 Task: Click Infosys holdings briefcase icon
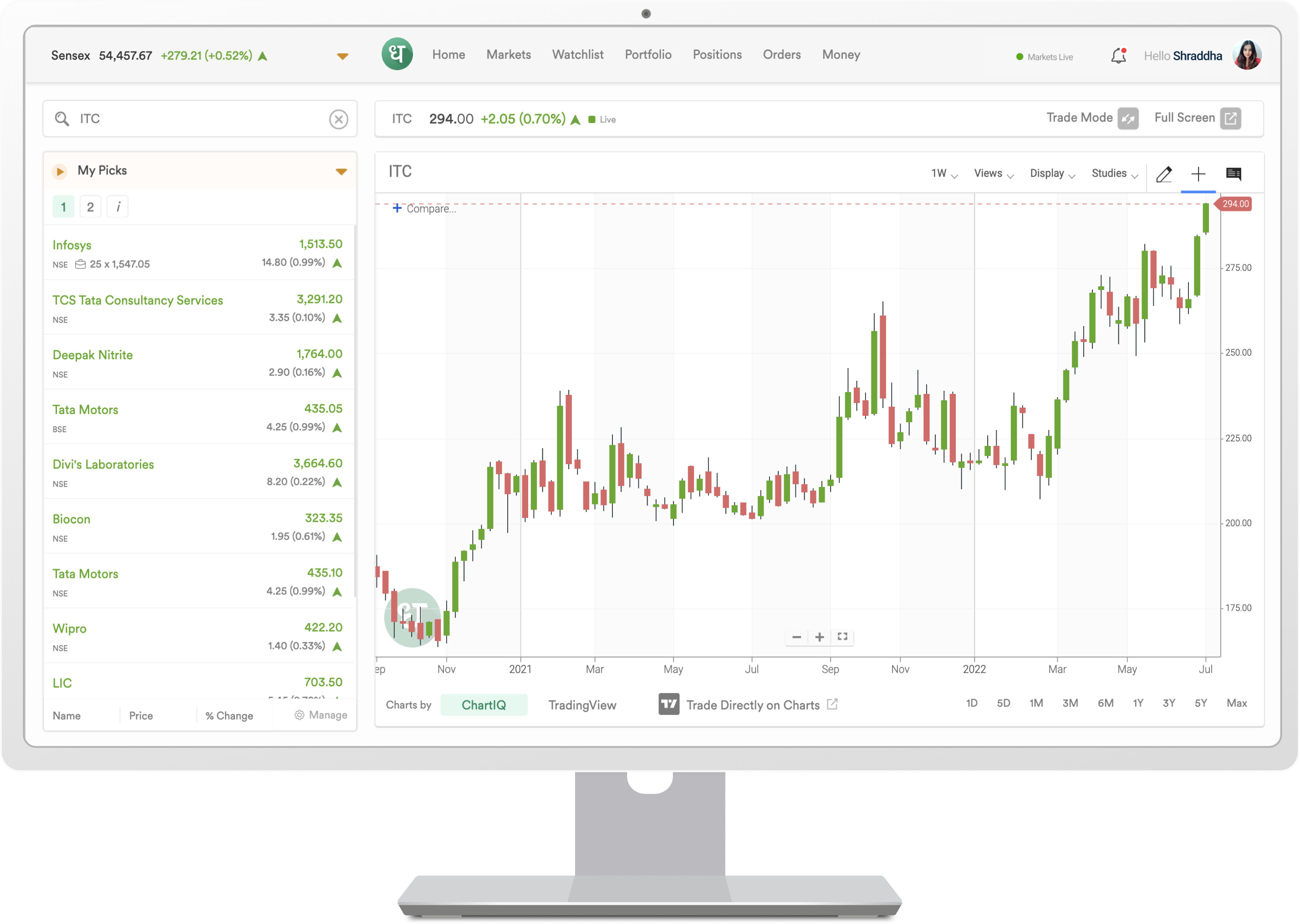(x=80, y=264)
